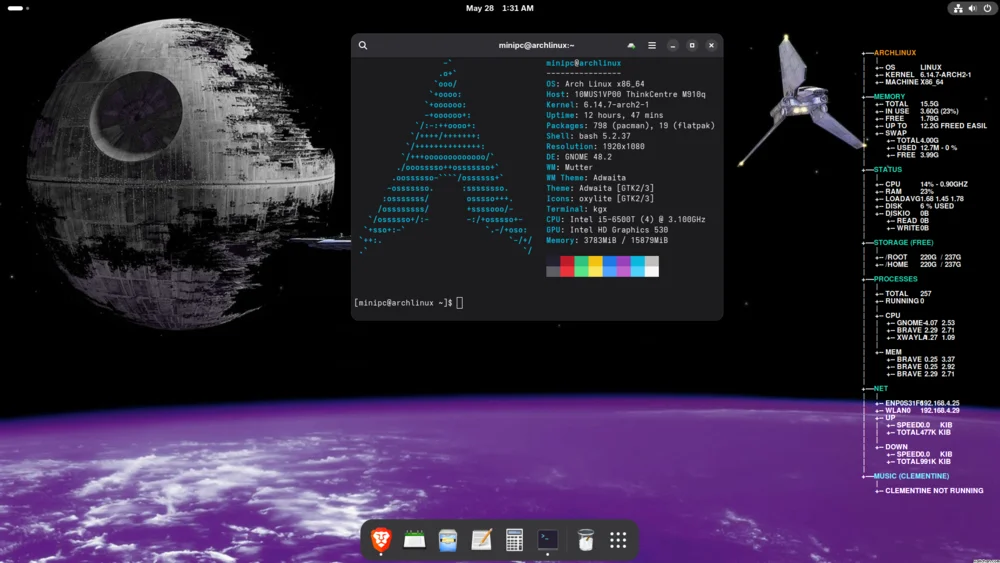
Task: Click the Icons: oxylite [GTK2/3] line
Action: 599,198
